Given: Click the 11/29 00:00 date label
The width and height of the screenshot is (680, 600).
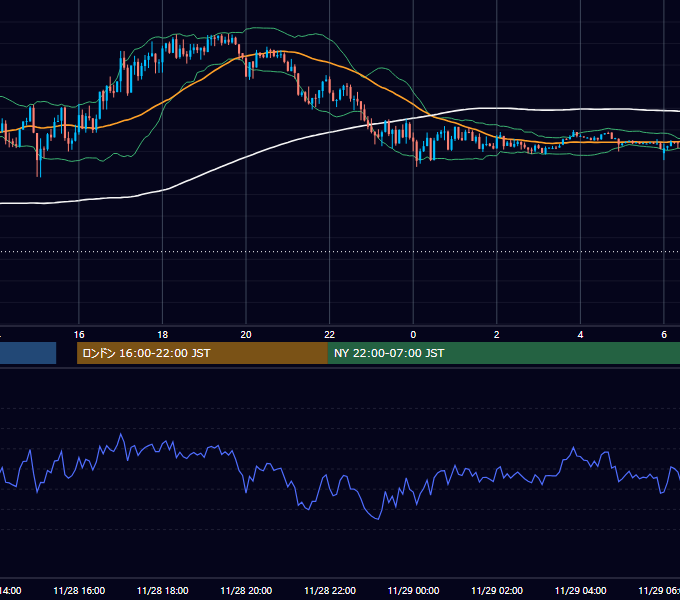Looking at the screenshot, I should [x=413, y=591].
